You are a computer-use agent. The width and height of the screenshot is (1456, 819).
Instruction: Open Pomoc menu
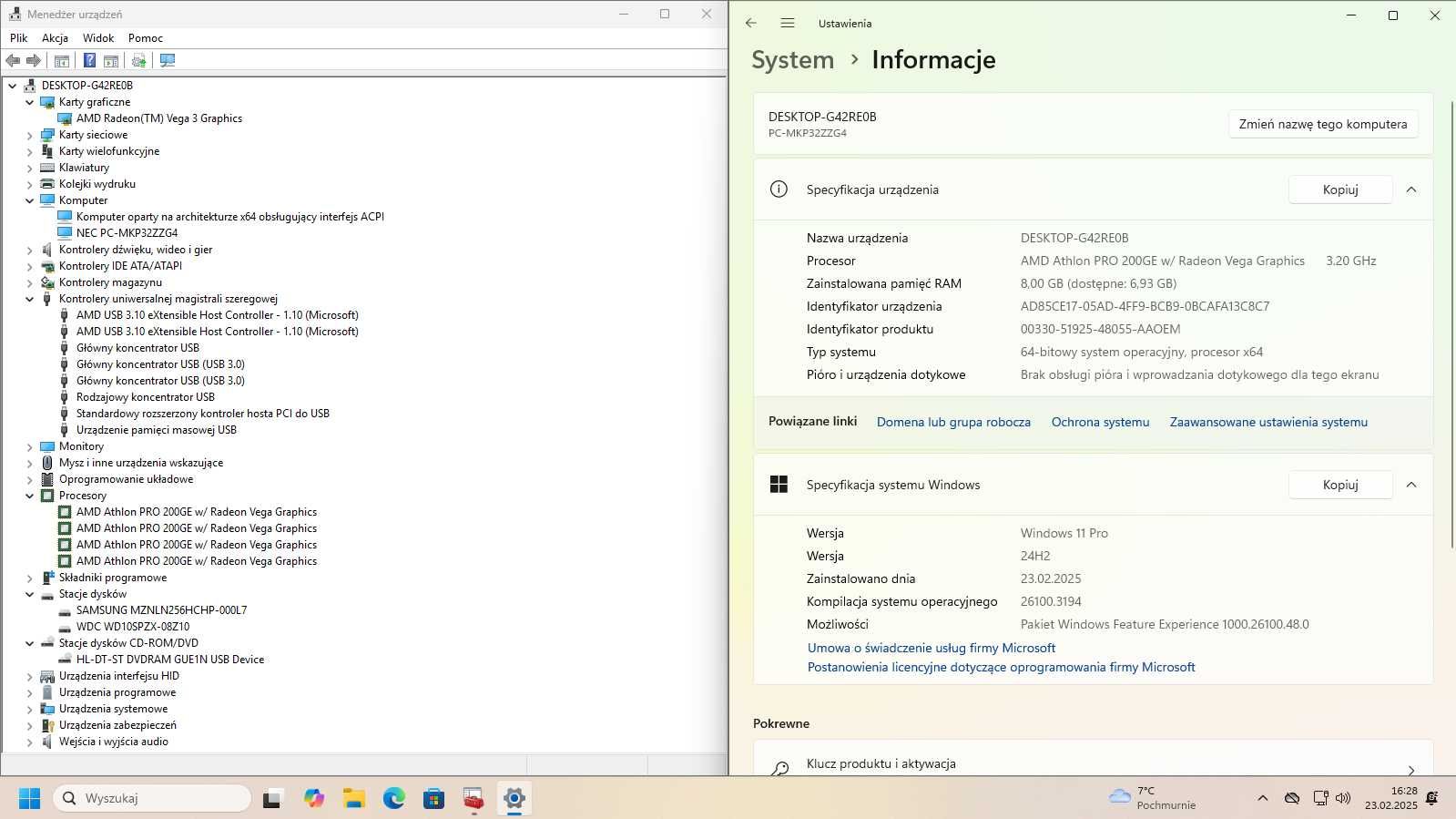[146, 38]
